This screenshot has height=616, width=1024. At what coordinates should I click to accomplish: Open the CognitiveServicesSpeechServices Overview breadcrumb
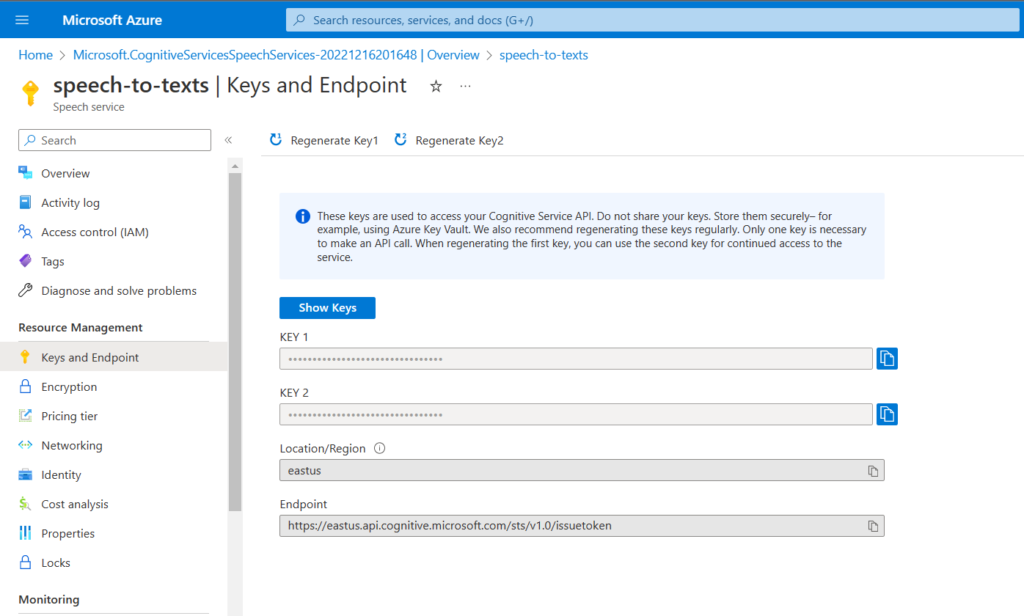tap(276, 55)
